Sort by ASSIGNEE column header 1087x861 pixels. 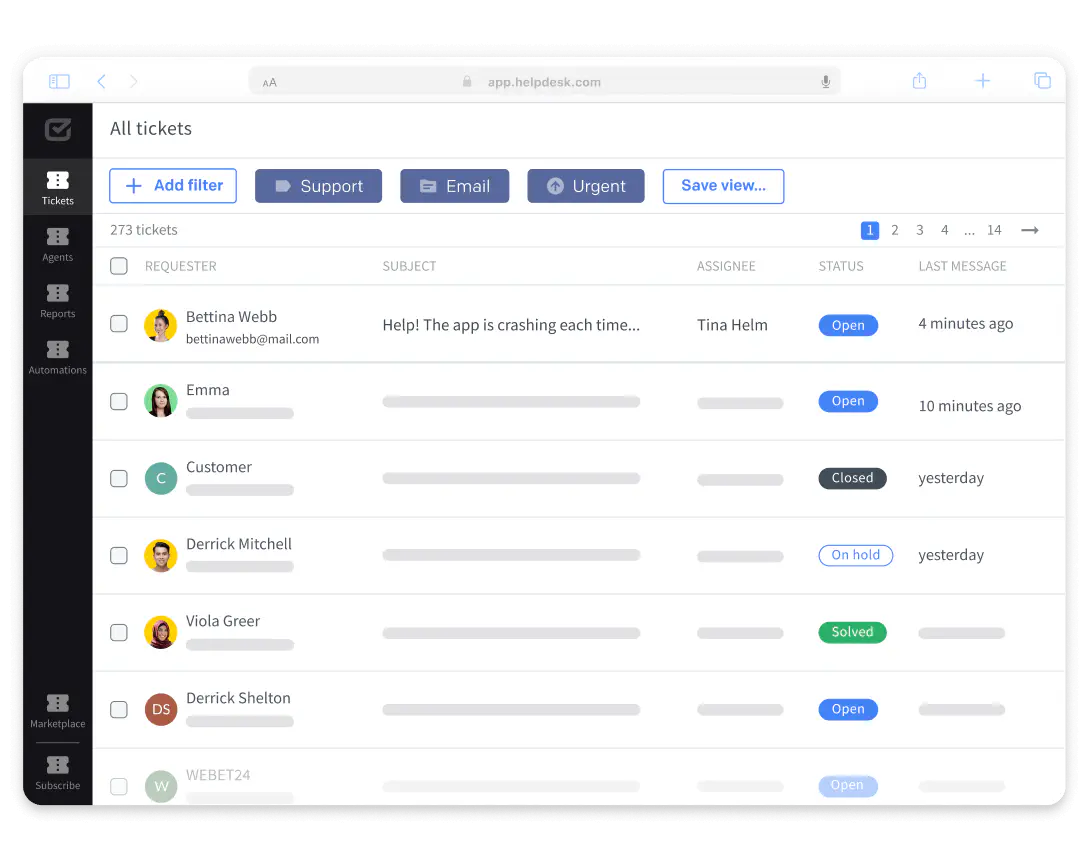click(x=726, y=266)
